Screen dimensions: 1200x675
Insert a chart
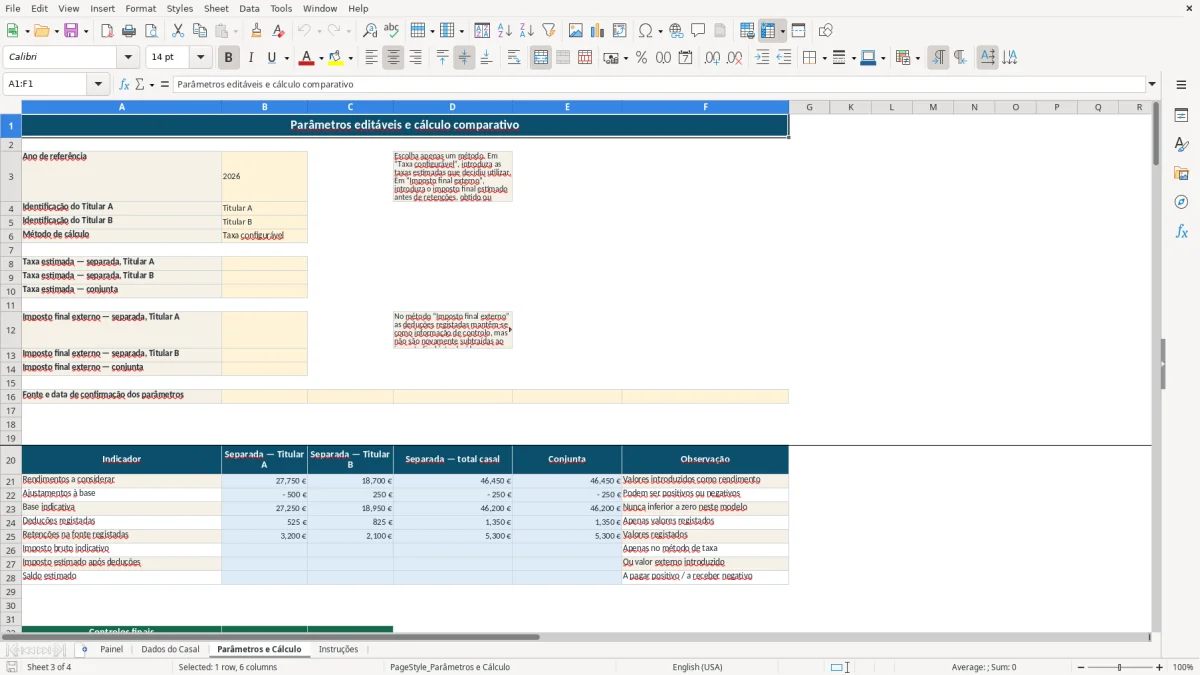[x=598, y=31]
